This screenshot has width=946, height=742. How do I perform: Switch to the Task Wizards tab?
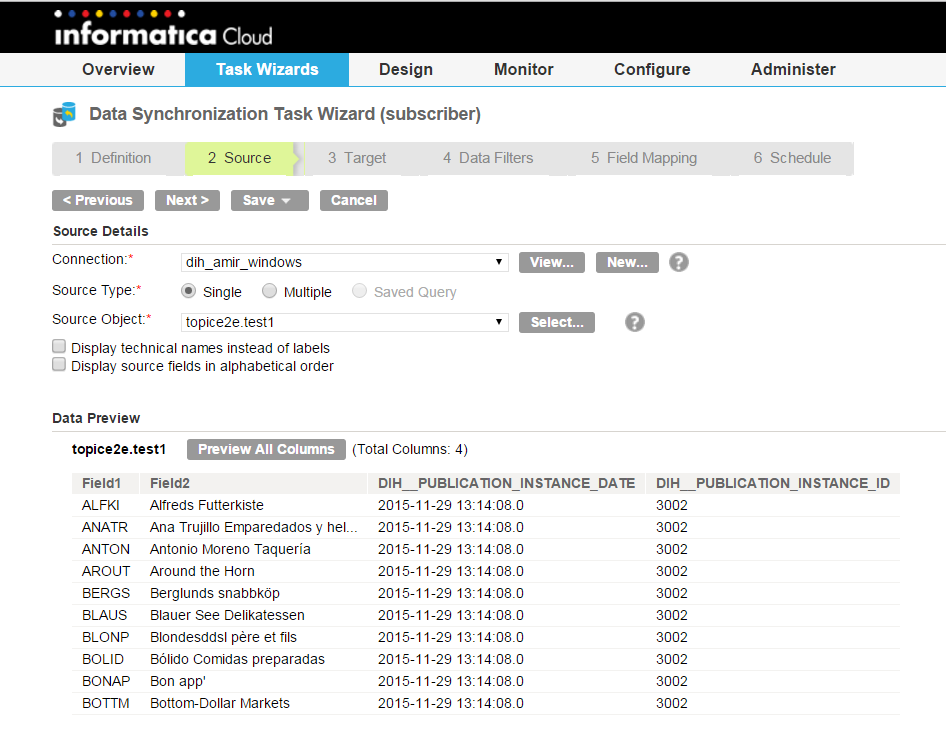pyautogui.click(x=267, y=69)
